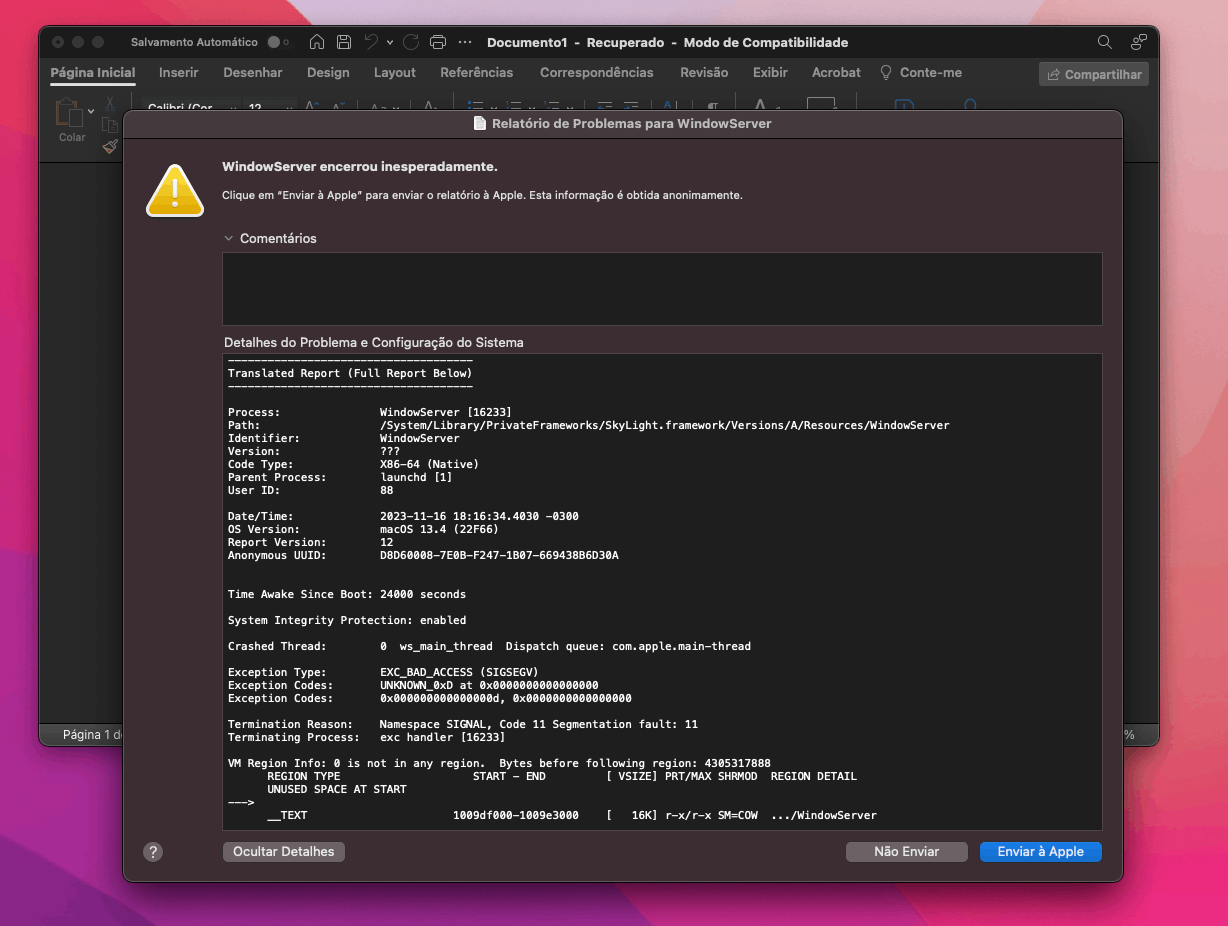The width and height of the screenshot is (1228, 926).
Task: Click the Print icon in Word title bar
Action: coord(437,42)
